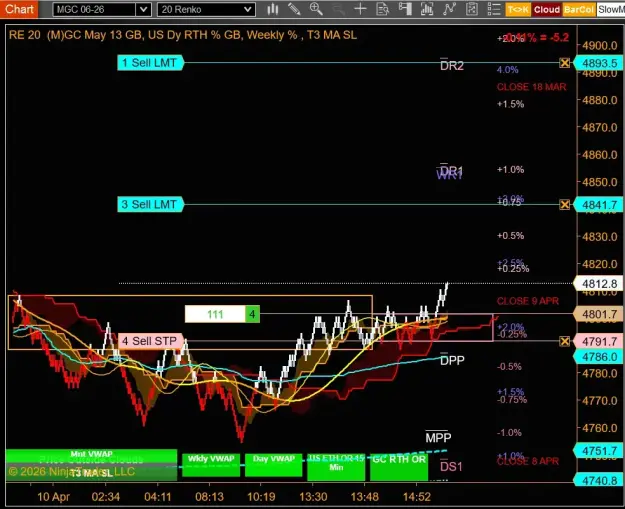The height and width of the screenshot is (509, 625).
Task: Click the greyed zoom out icon
Action: click(338, 9)
